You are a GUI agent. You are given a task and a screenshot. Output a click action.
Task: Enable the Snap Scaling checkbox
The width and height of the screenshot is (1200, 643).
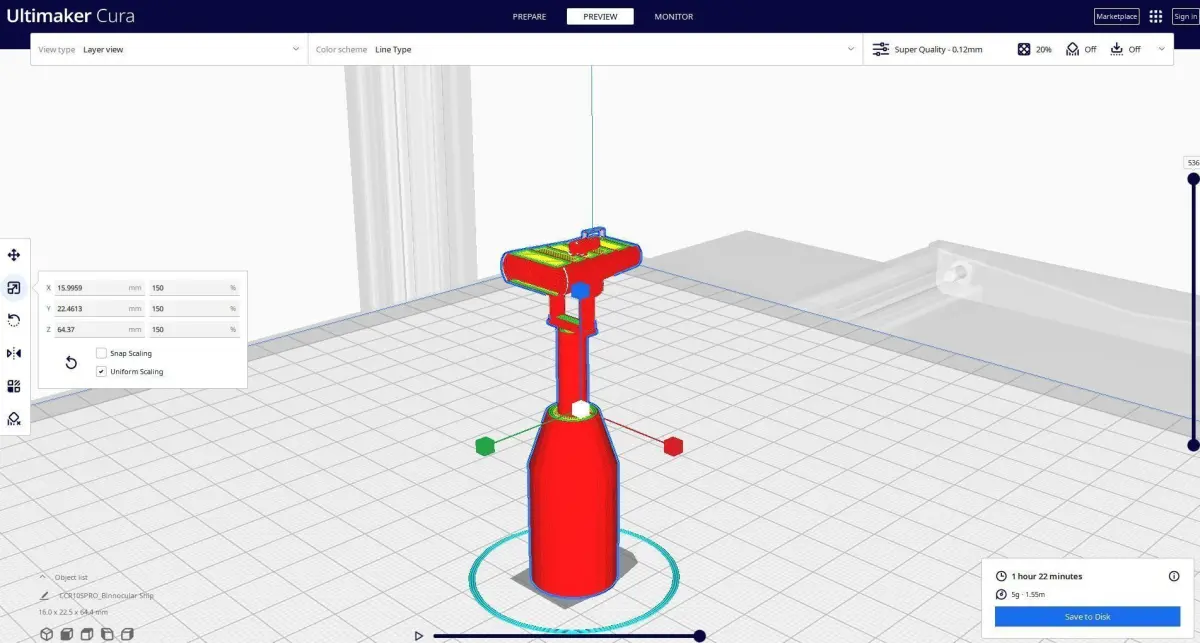pyautogui.click(x=101, y=353)
